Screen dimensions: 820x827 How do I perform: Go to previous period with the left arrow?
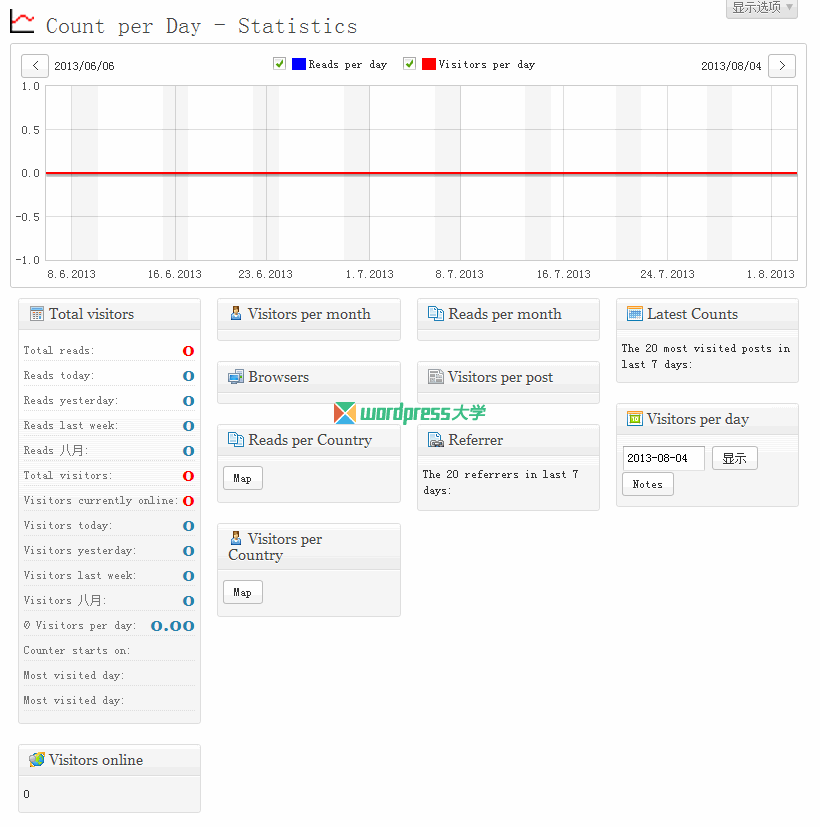(x=33, y=65)
